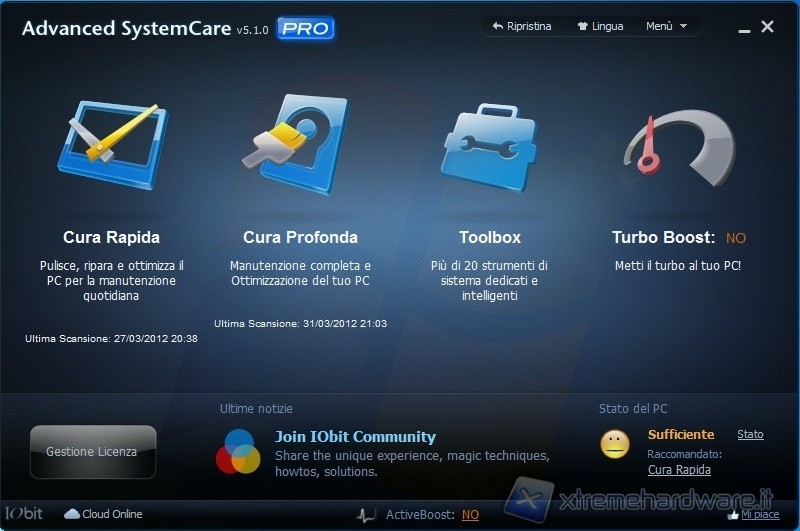
Task: Follow the recommended Cura Rapida link
Action: tap(679, 469)
